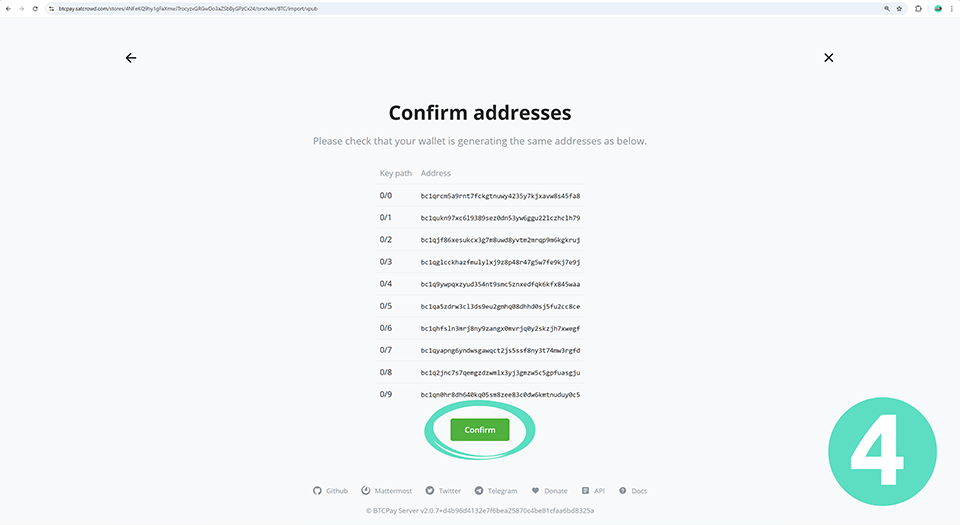
Task: Reload the page with the browser refresh icon
Action: 35,8
